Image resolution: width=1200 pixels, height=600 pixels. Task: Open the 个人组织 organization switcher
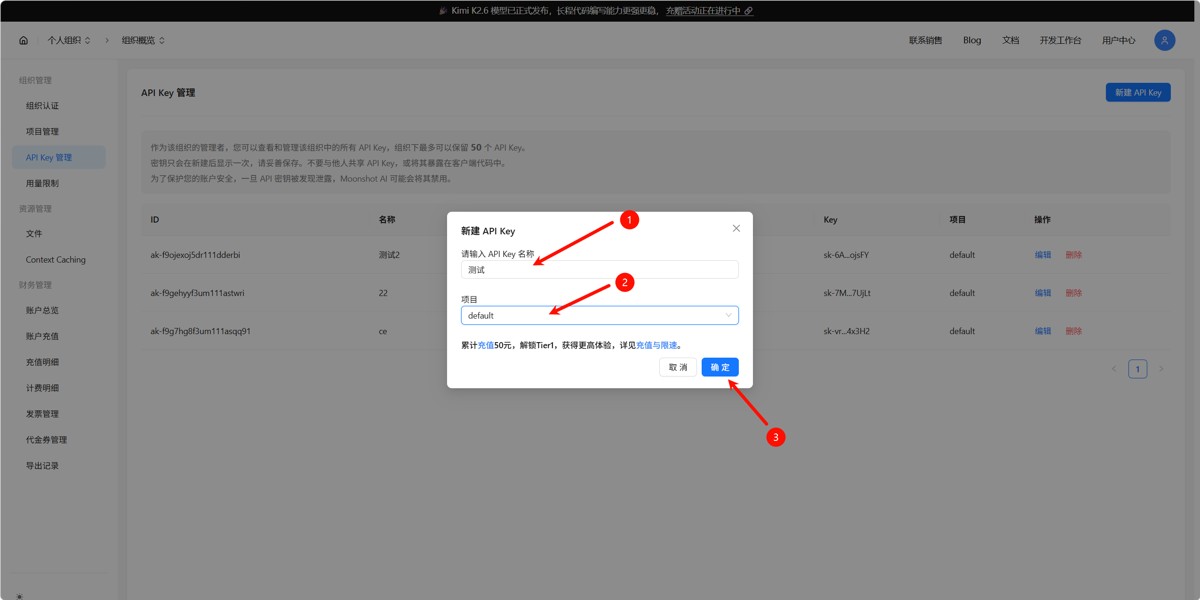click(69, 40)
